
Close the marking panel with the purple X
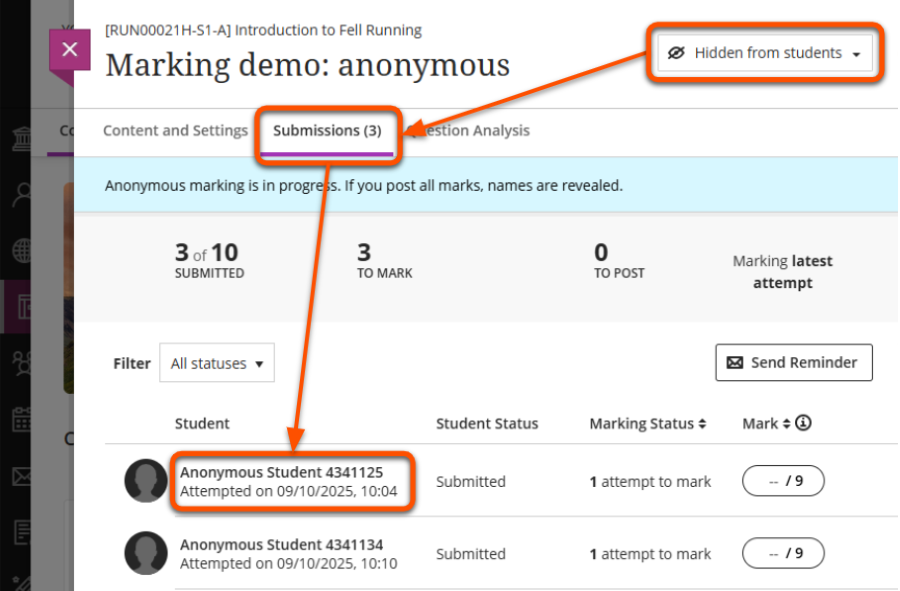pos(69,49)
